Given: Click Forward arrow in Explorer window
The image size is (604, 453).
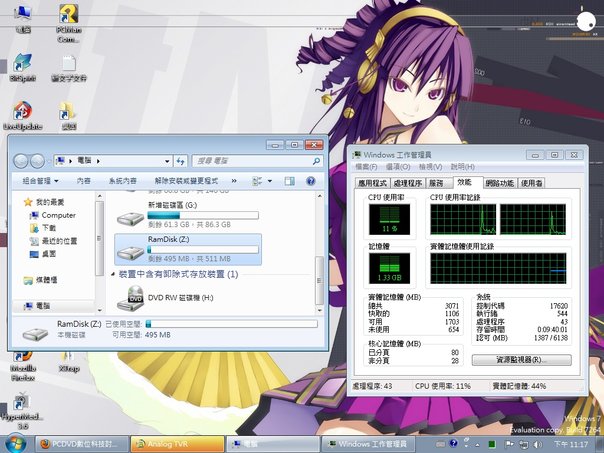Looking at the screenshot, I should click(x=37, y=161).
